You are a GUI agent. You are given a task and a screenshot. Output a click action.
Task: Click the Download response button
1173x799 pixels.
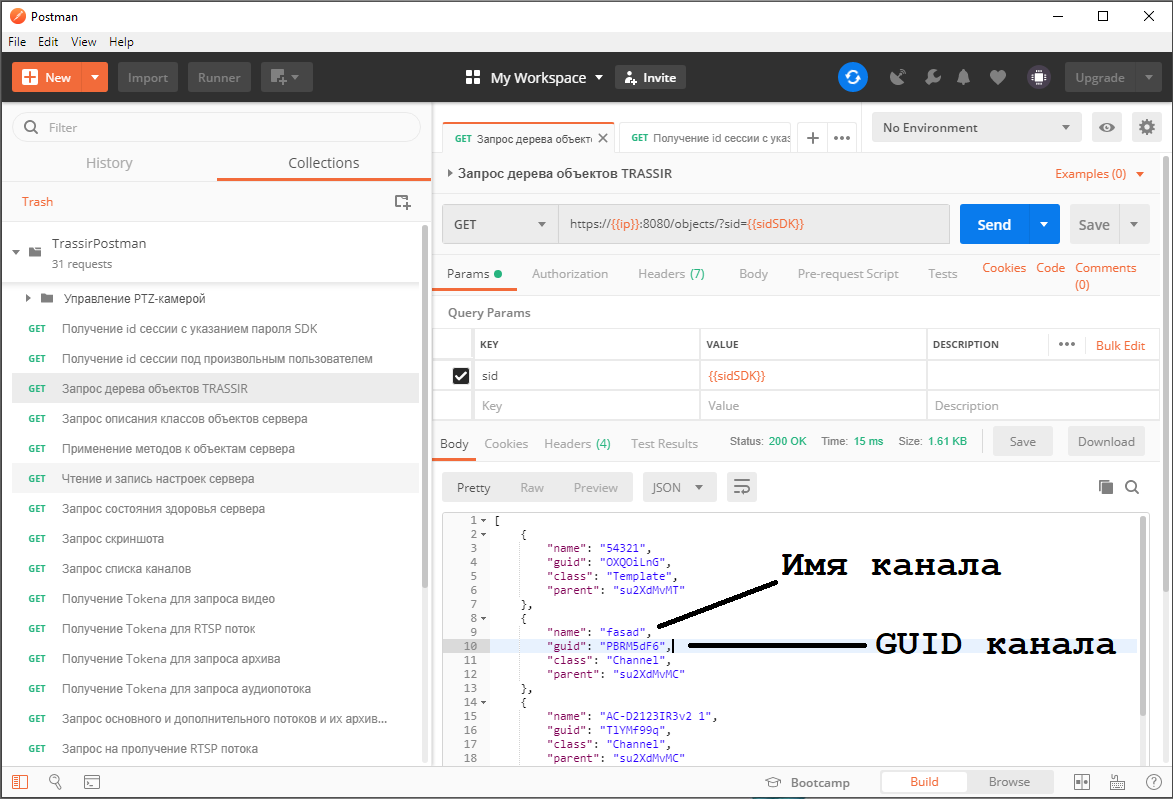tap(1106, 441)
